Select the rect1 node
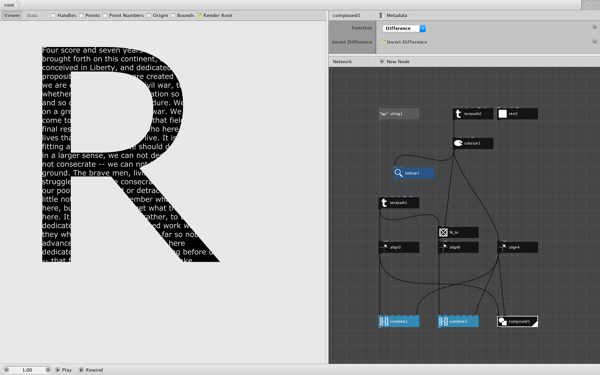 click(x=517, y=114)
